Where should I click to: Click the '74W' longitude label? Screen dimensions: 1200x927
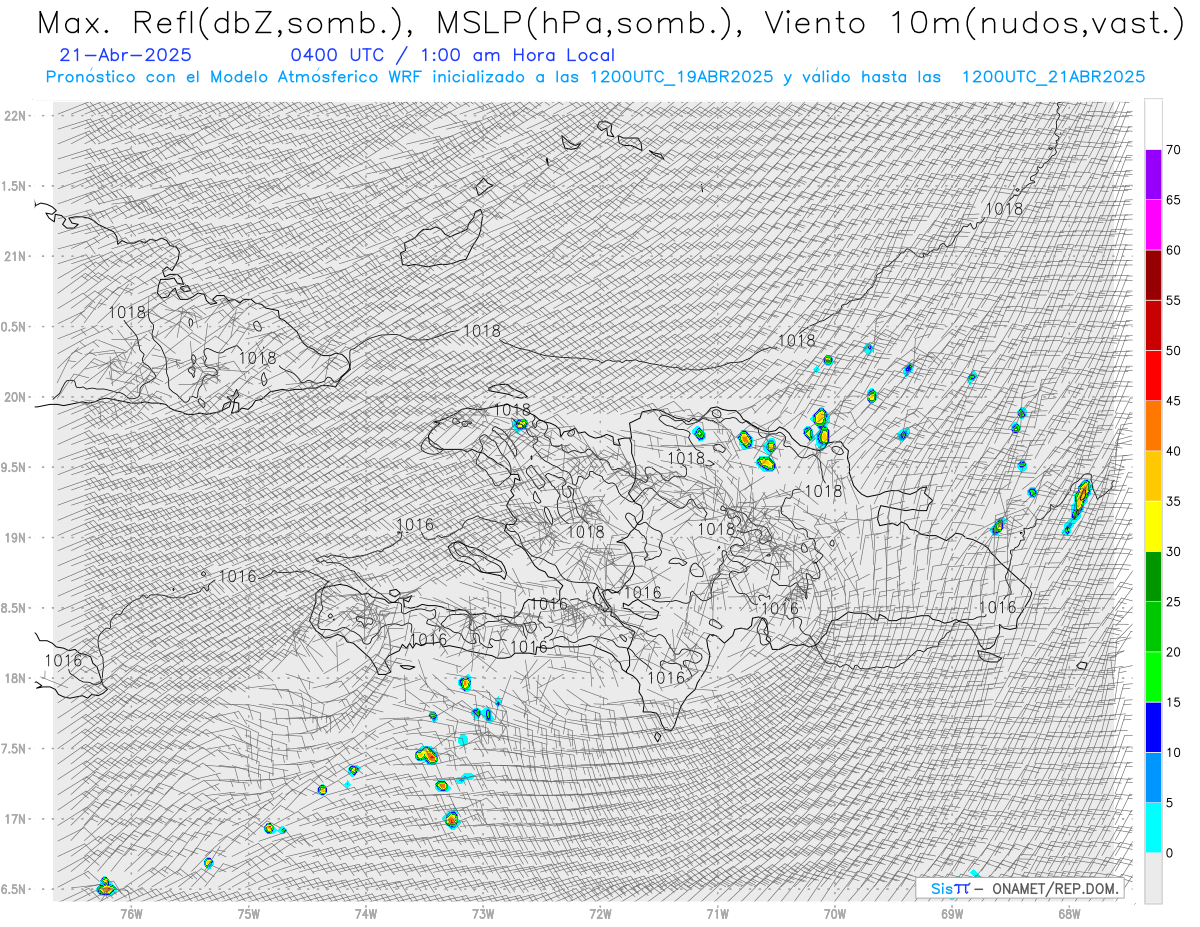click(x=366, y=913)
